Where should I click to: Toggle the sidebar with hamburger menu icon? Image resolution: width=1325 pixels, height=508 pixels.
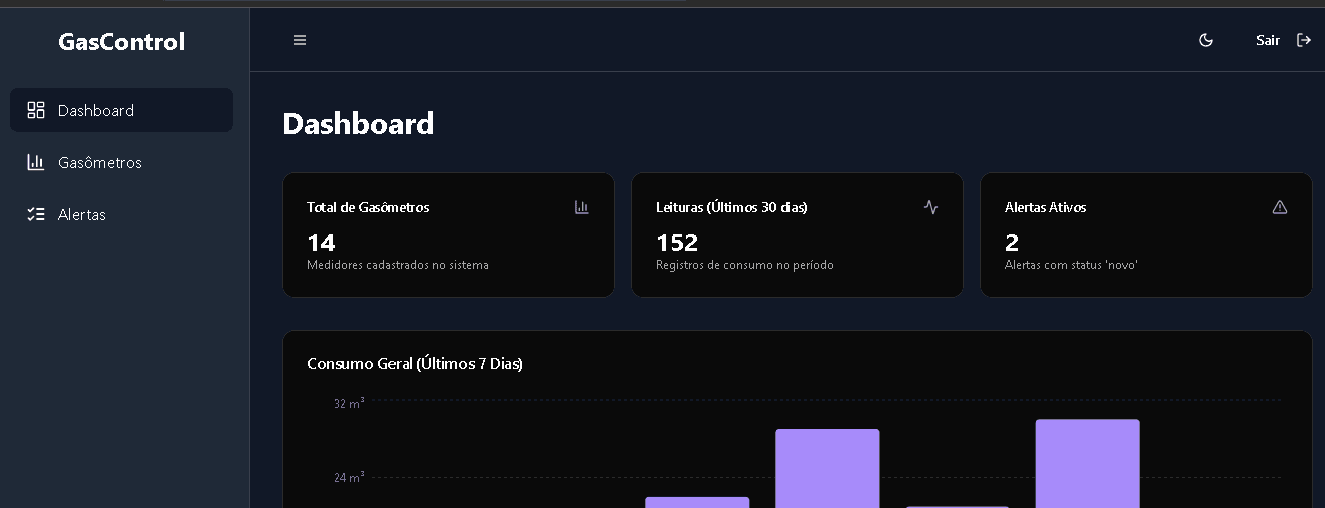click(300, 40)
